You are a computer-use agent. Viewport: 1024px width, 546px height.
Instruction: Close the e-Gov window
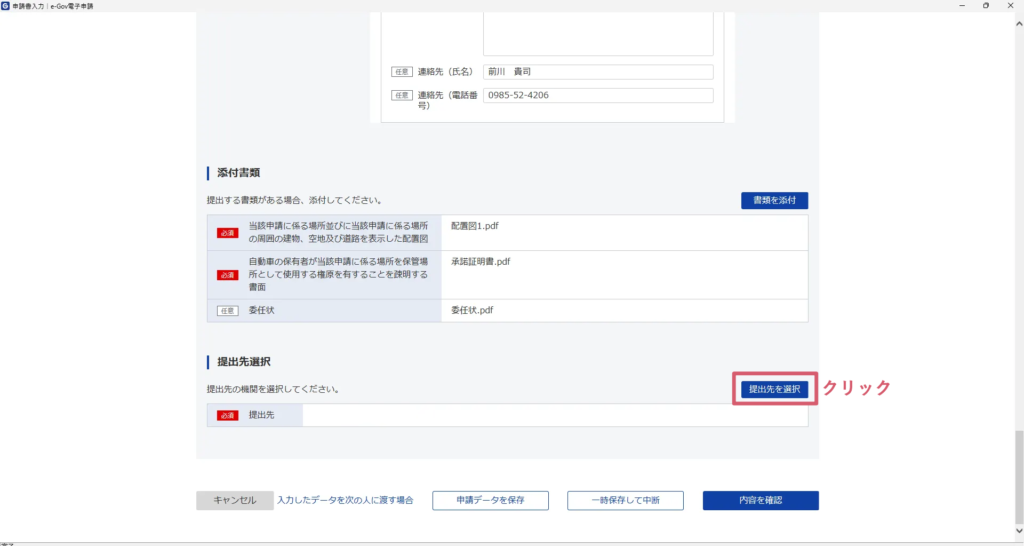(x=1012, y=6)
